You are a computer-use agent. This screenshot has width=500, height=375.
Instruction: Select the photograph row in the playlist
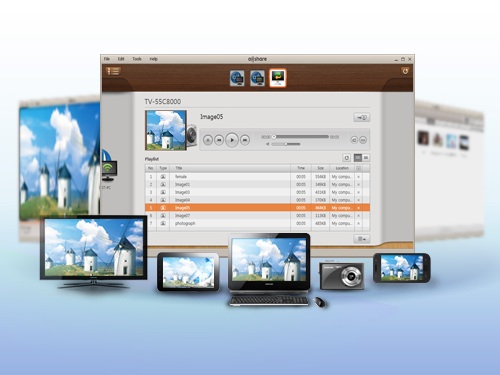257,223
